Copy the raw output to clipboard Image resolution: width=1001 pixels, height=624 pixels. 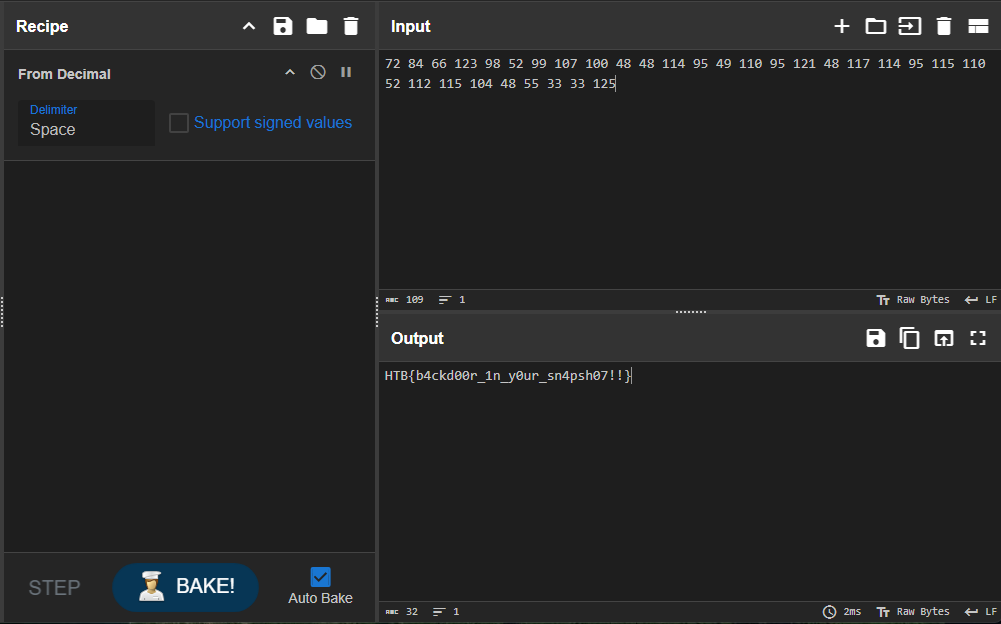[910, 338]
